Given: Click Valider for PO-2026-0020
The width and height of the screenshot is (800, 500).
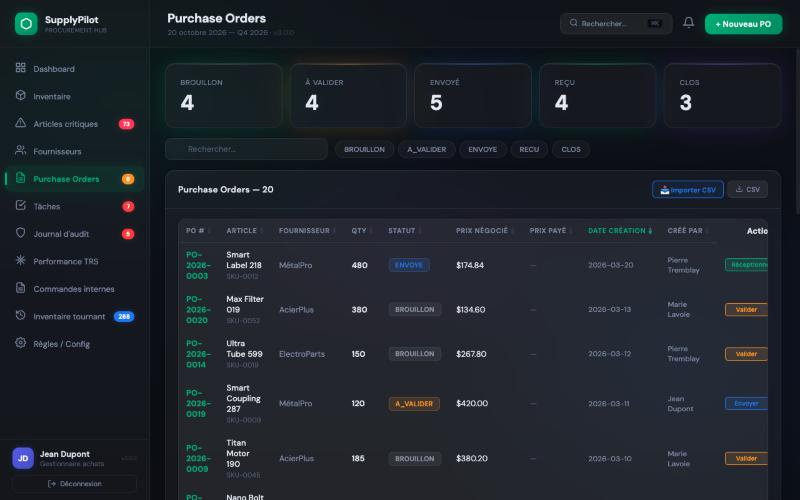Looking at the screenshot, I should 746,309.
